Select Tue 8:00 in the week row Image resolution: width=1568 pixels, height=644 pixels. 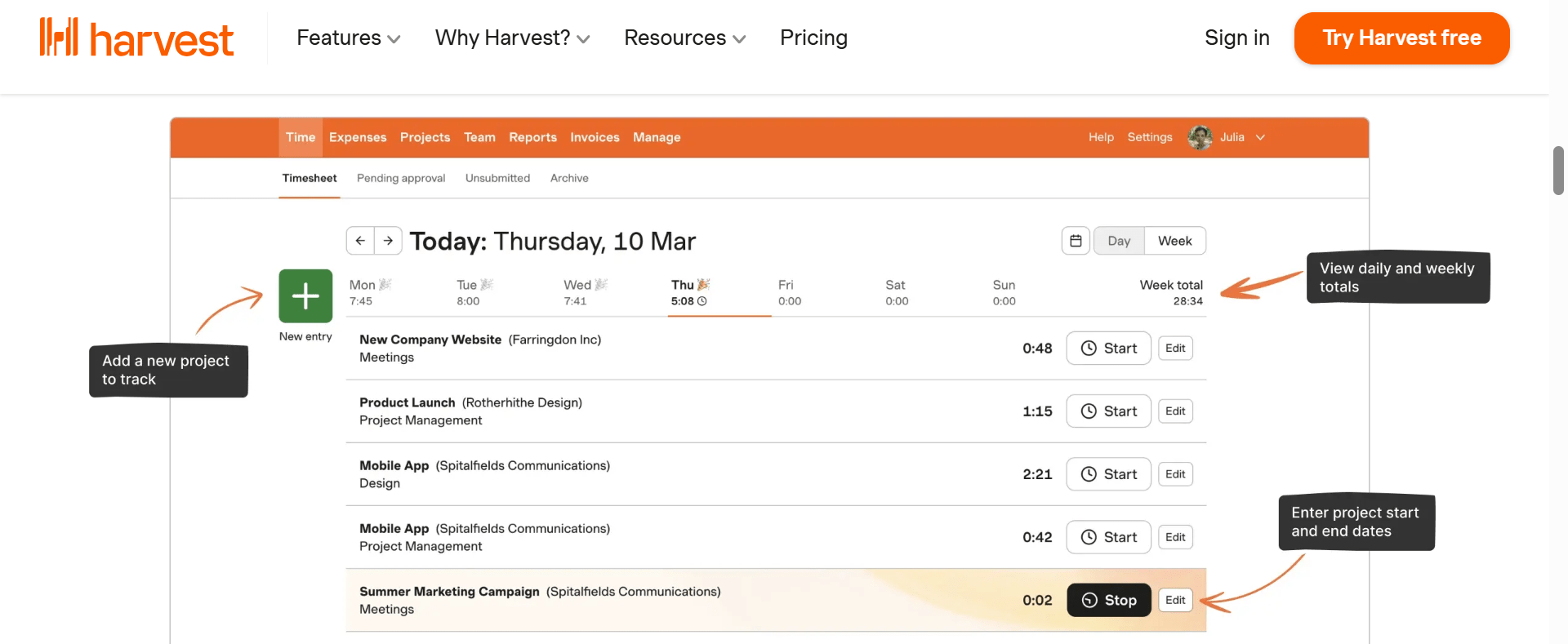pos(474,292)
